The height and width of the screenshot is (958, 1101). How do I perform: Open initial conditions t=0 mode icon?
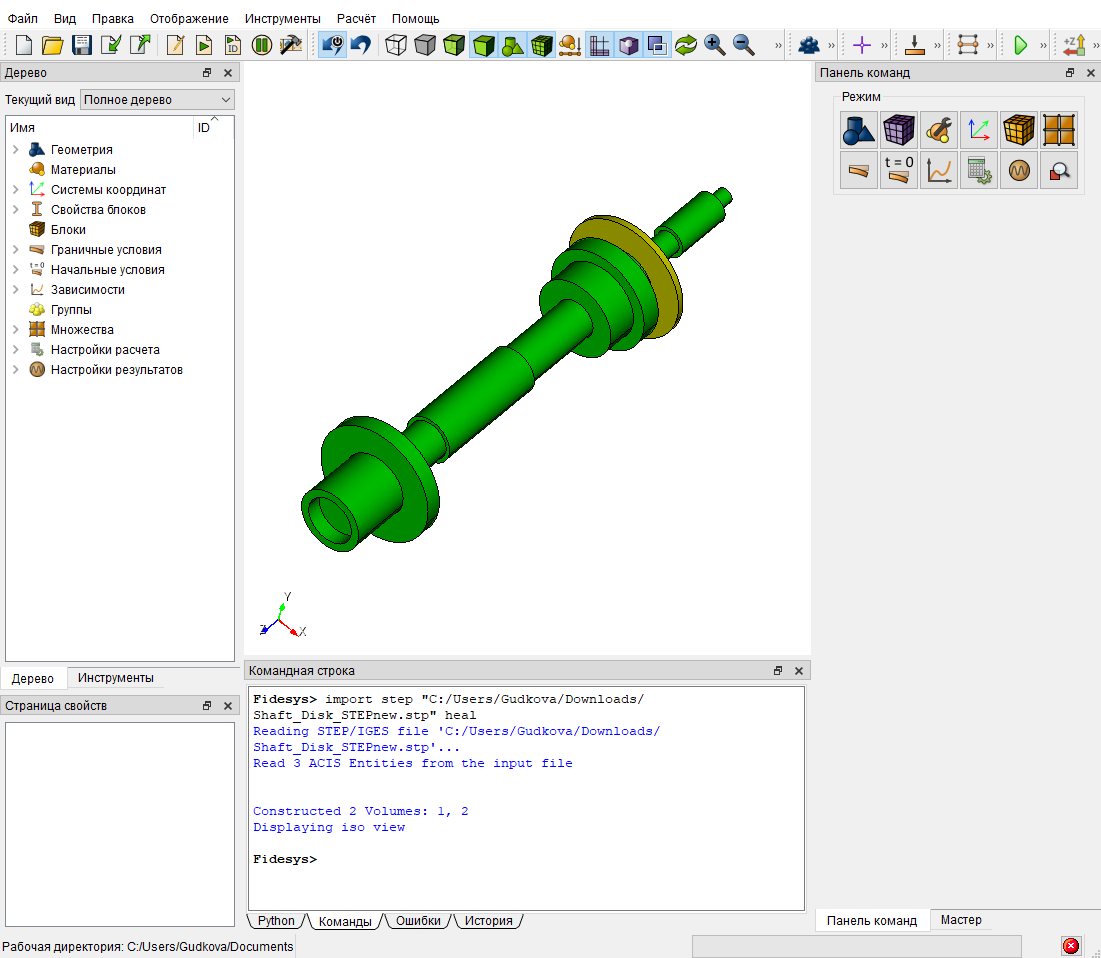pos(899,170)
